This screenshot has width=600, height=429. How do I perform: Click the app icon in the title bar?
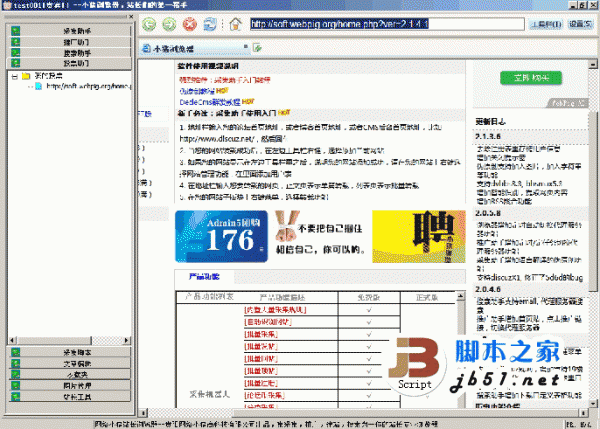tap(7, 5)
